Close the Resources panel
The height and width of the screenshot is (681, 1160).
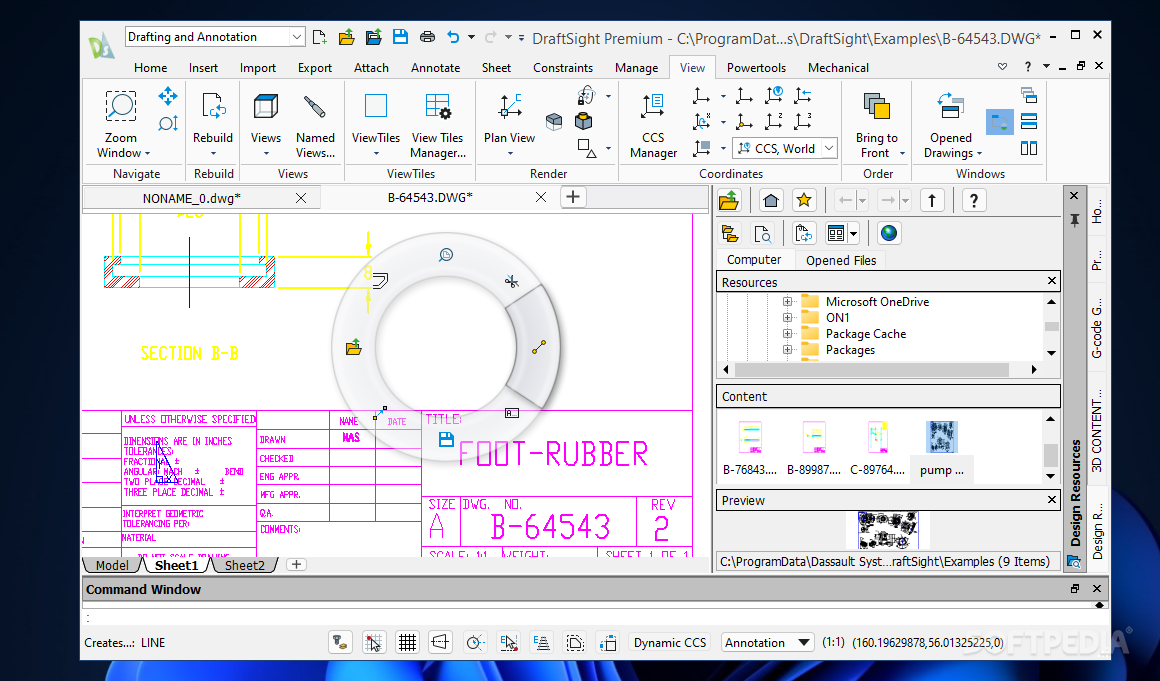pyautogui.click(x=1051, y=282)
